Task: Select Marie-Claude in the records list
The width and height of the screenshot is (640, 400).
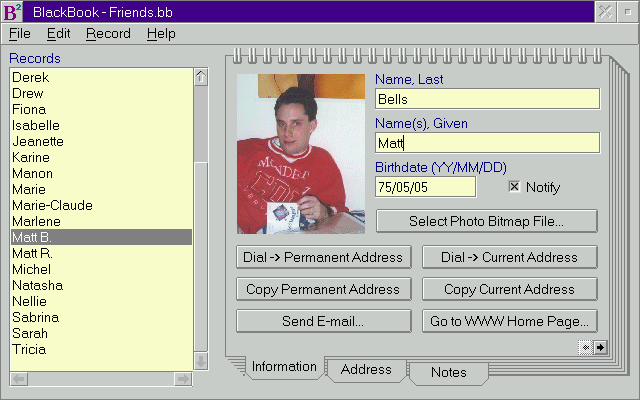Action: point(101,205)
